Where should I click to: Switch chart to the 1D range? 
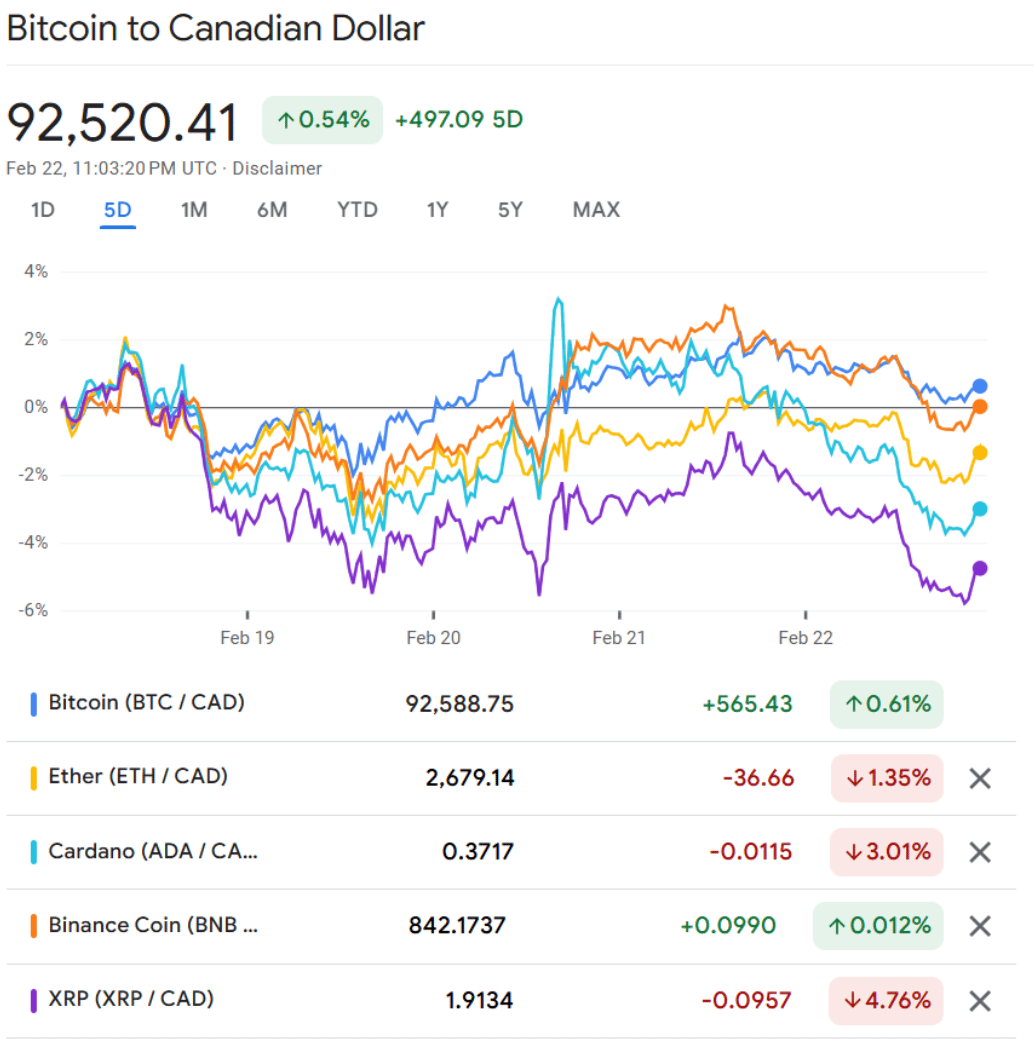click(x=42, y=210)
